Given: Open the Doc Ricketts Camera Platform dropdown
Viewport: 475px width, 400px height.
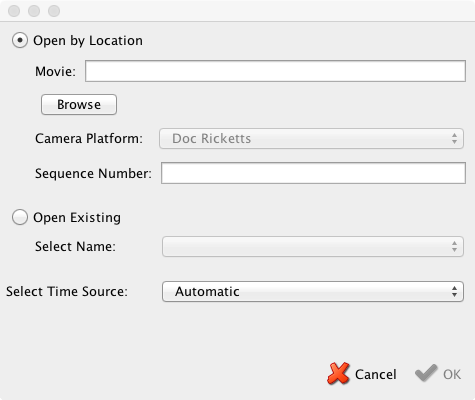Looking at the screenshot, I should [311, 138].
